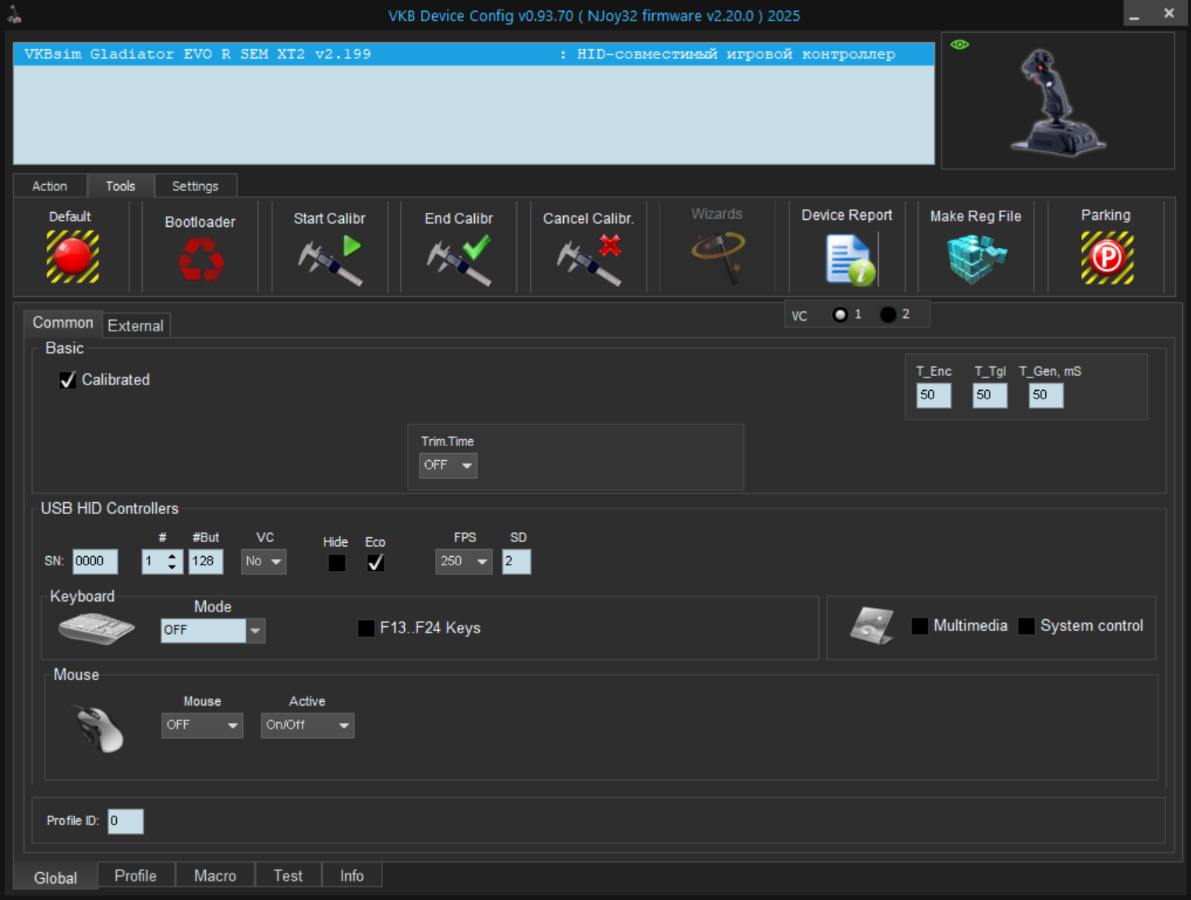Image resolution: width=1191 pixels, height=900 pixels.
Task: Click the T_Enc value field
Action: (934, 395)
